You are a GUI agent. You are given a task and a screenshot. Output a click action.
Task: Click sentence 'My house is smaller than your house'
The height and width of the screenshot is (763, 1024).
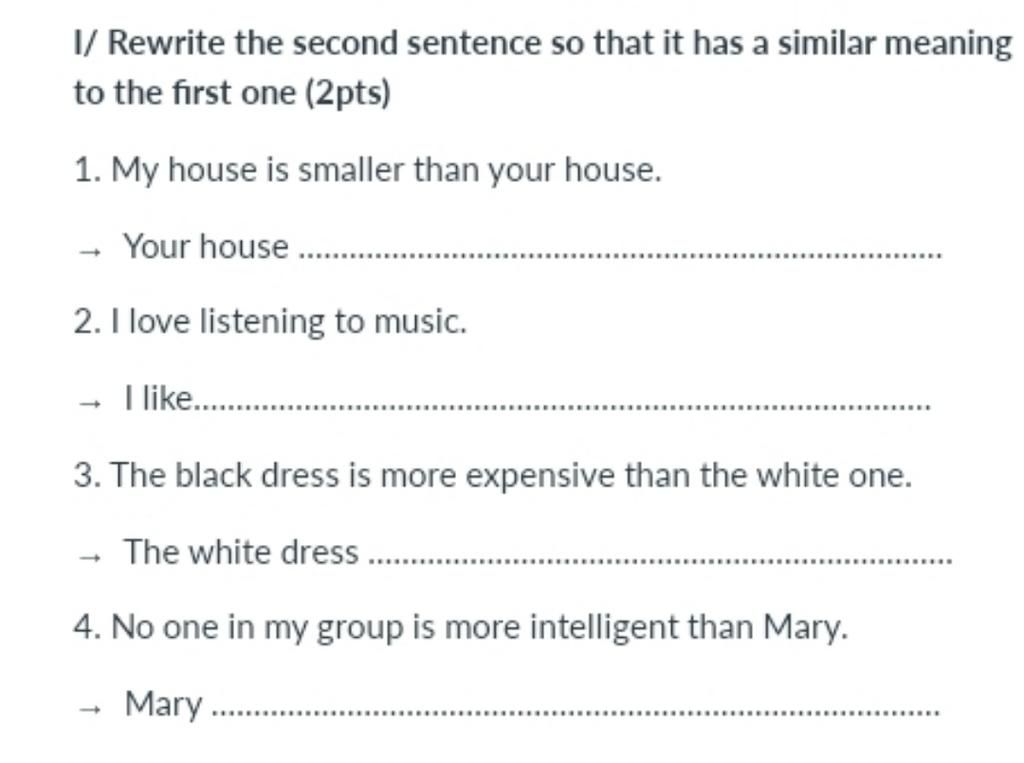pyautogui.click(x=368, y=170)
